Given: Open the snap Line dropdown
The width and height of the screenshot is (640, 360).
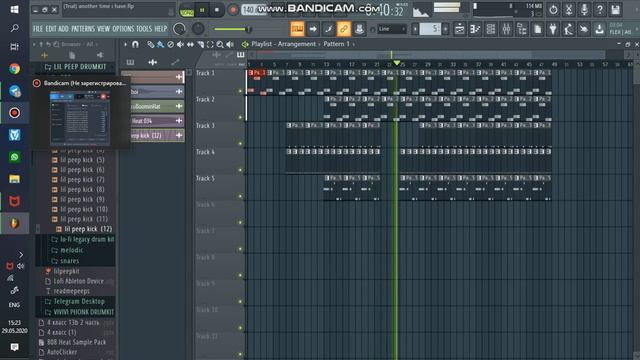Looking at the screenshot, I should 392,29.
